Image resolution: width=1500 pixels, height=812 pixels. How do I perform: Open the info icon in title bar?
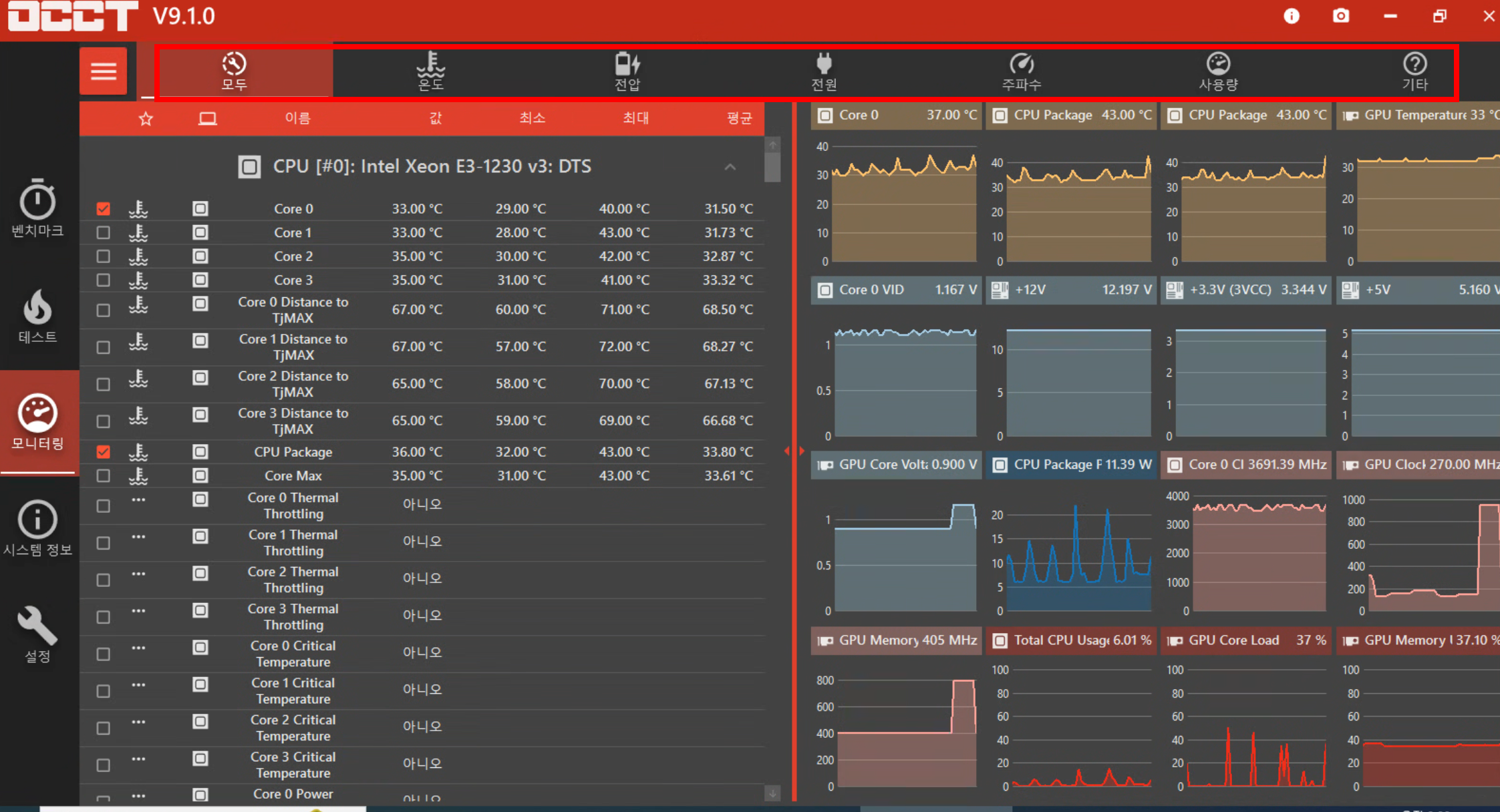[x=1291, y=16]
